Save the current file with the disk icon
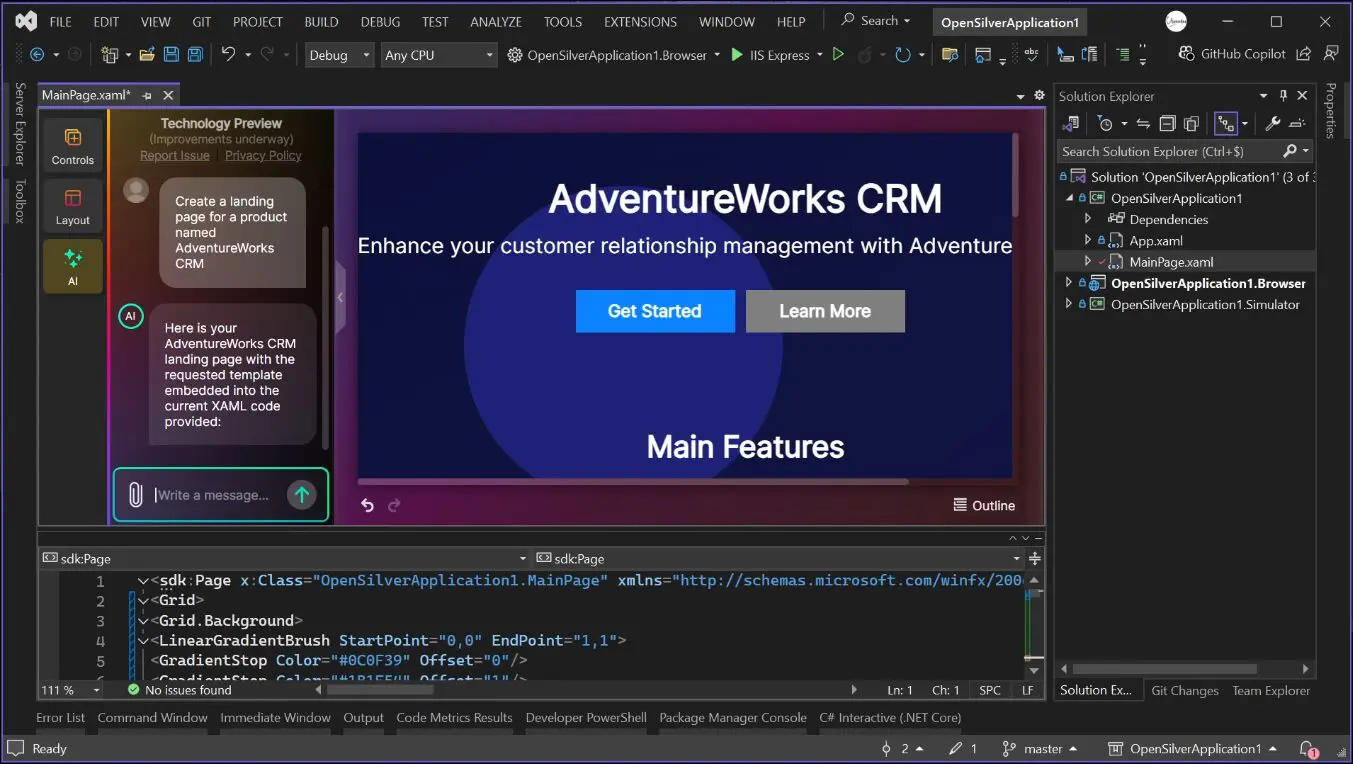Screen dimensions: 1353x764 (x=171, y=55)
